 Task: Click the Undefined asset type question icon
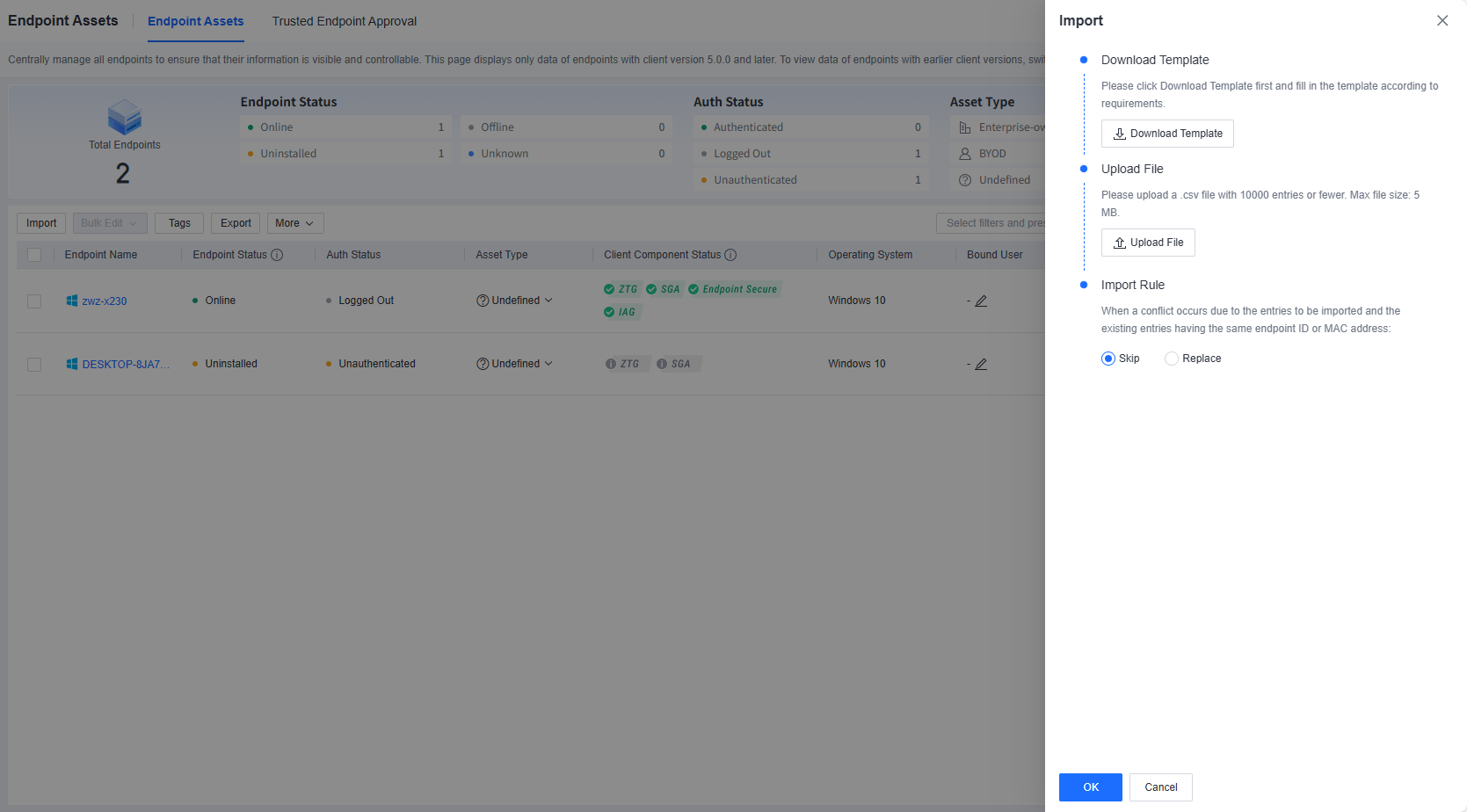click(x=965, y=180)
